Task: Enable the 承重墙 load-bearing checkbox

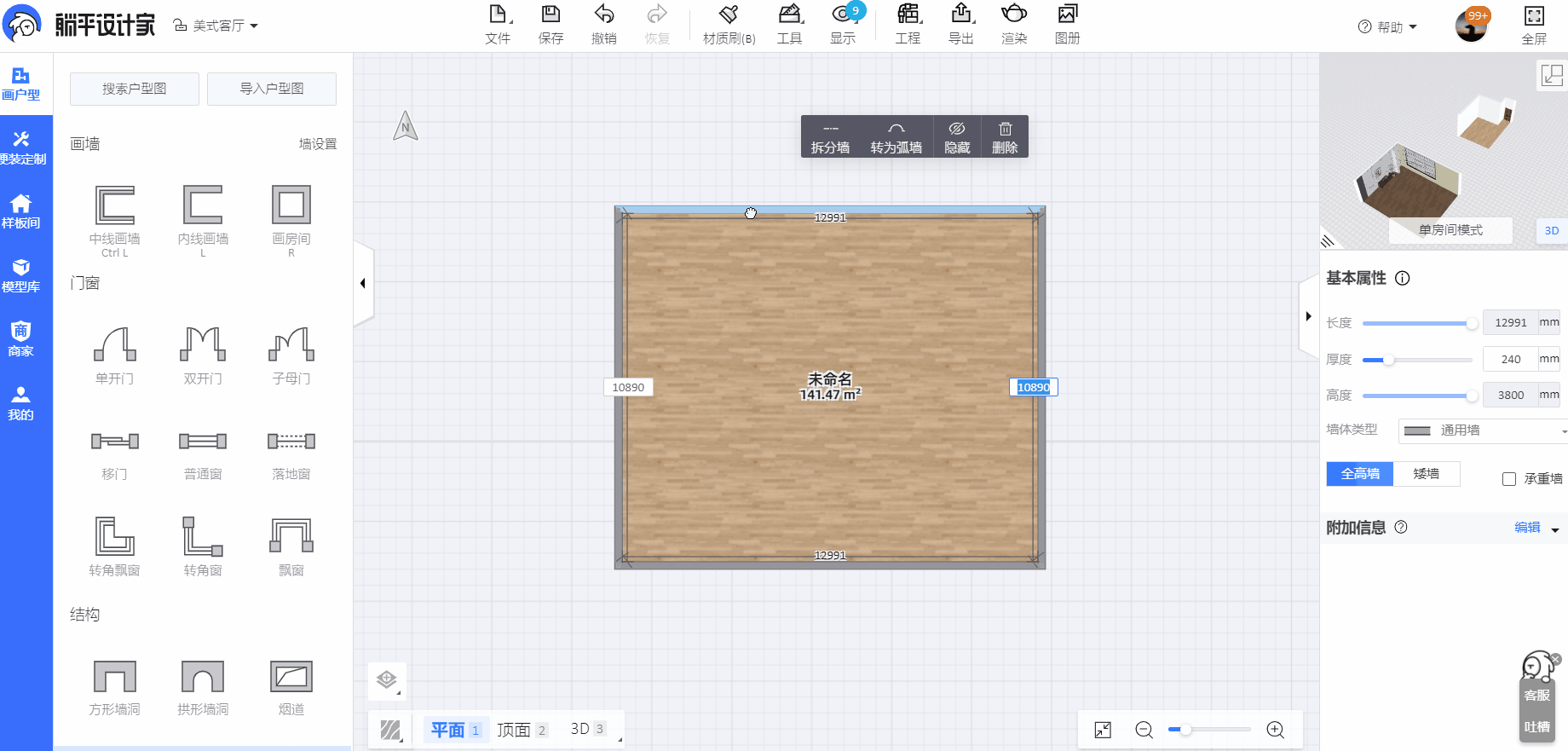Action: click(1509, 479)
